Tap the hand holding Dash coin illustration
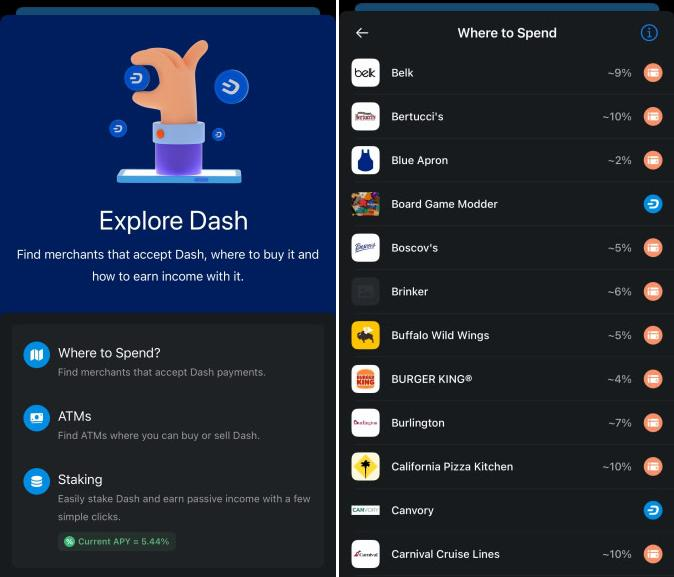This screenshot has width=674, height=577. [x=178, y=112]
